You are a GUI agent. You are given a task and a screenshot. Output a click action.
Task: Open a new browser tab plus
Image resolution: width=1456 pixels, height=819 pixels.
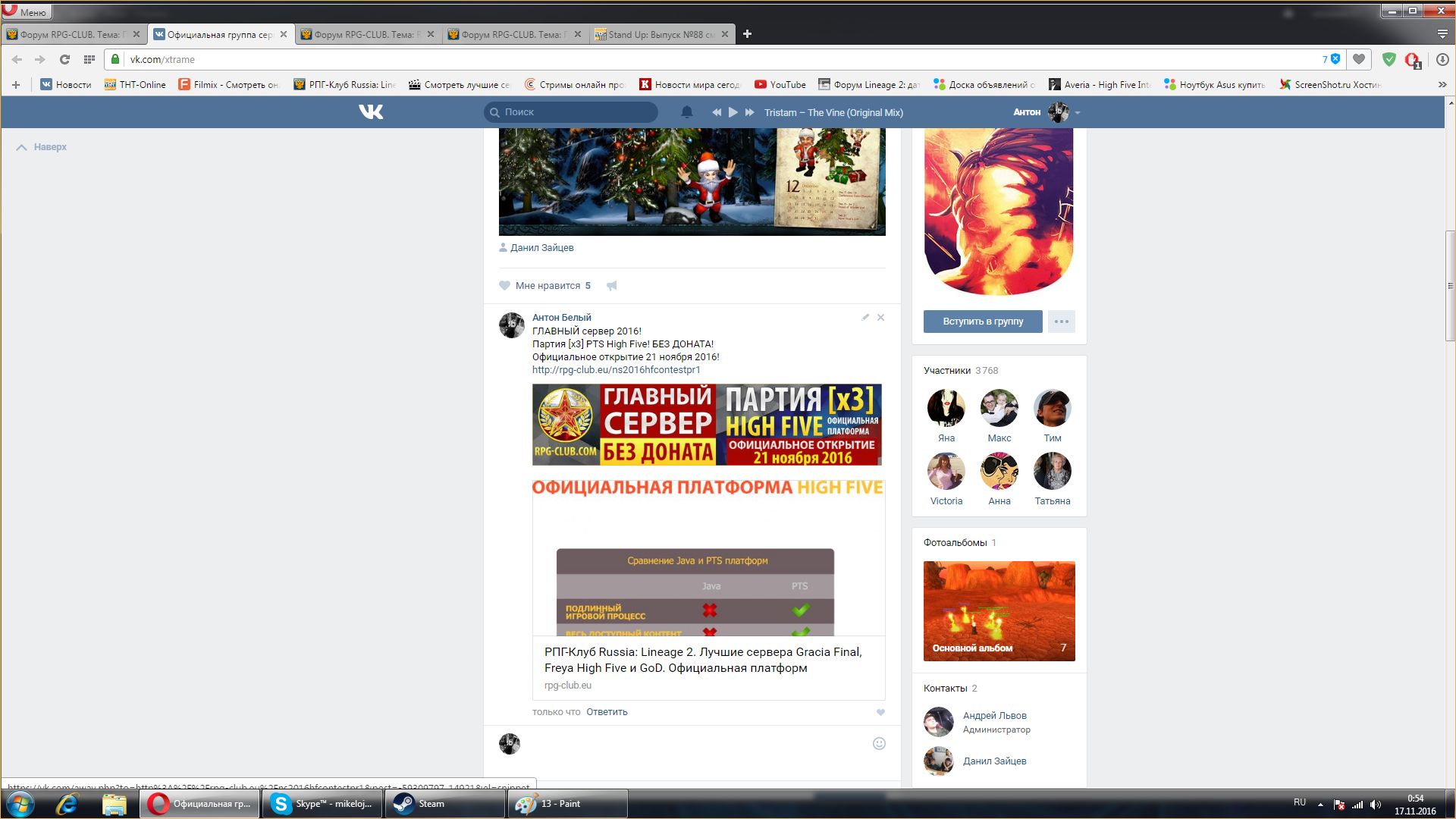point(747,34)
